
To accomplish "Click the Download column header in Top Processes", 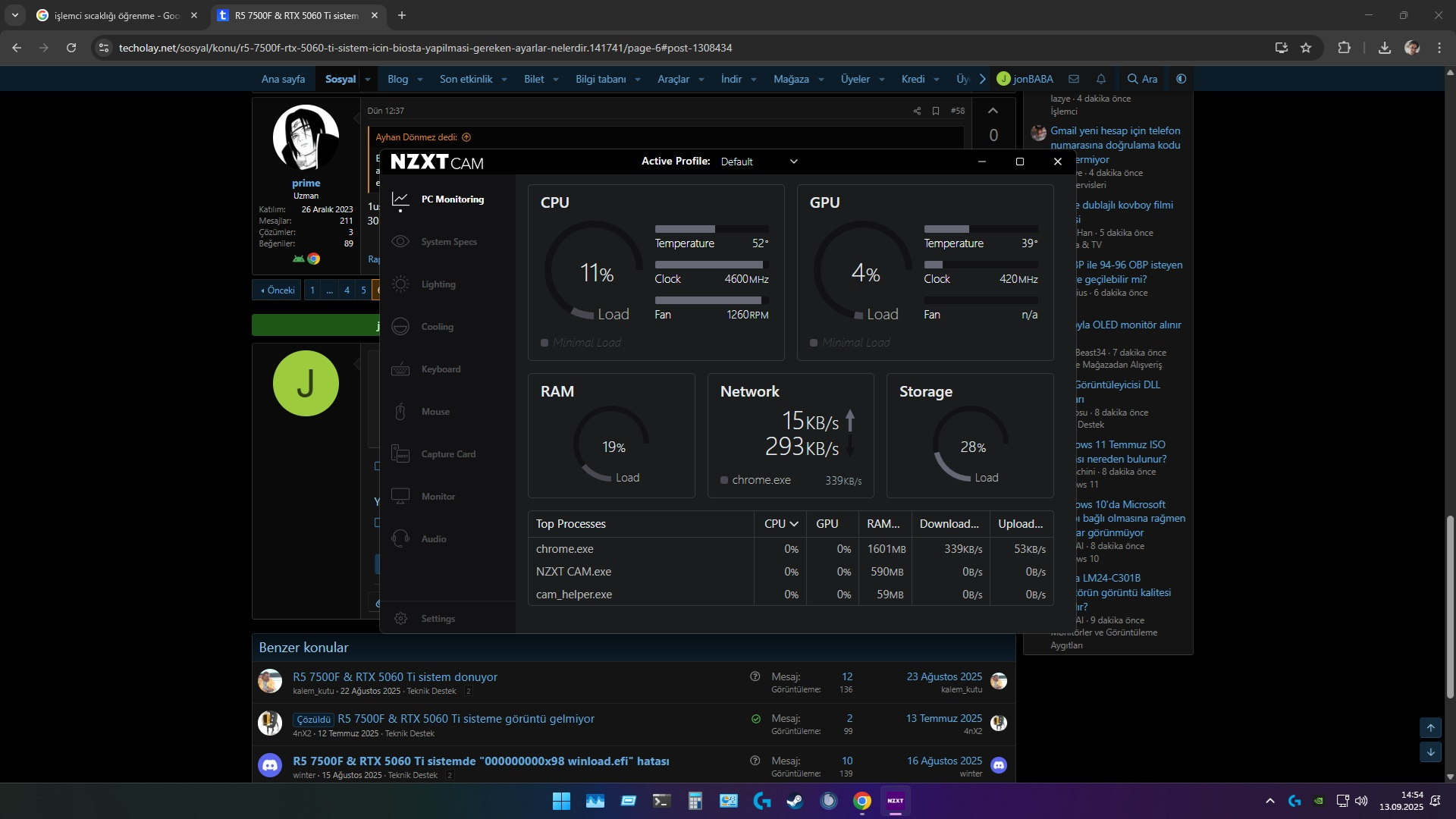I will [x=949, y=524].
